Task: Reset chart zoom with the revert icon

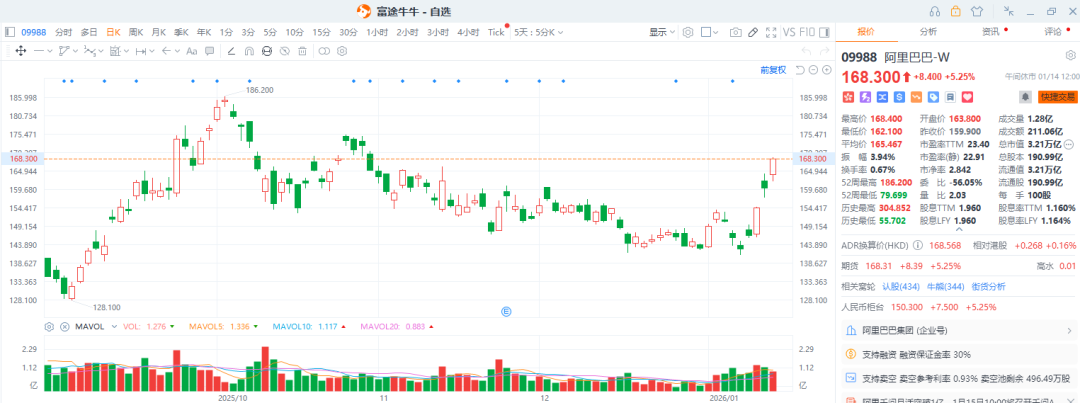Action: 800,70
